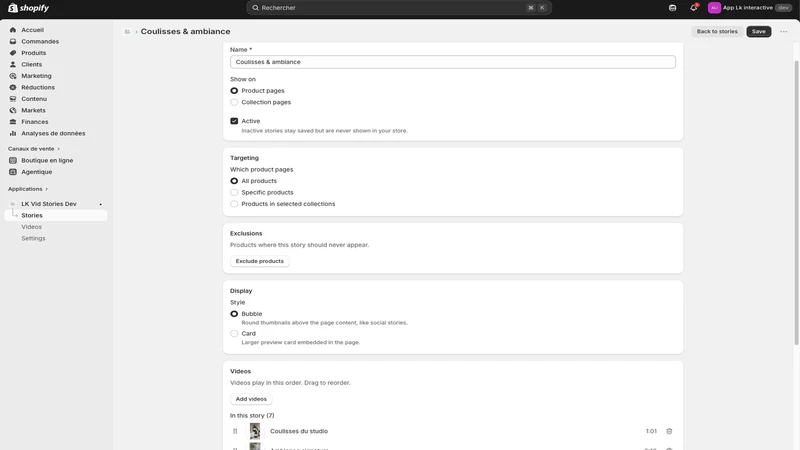Go to the Videos sub-menu
The width and height of the screenshot is (800, 450).
click(32, 227)
